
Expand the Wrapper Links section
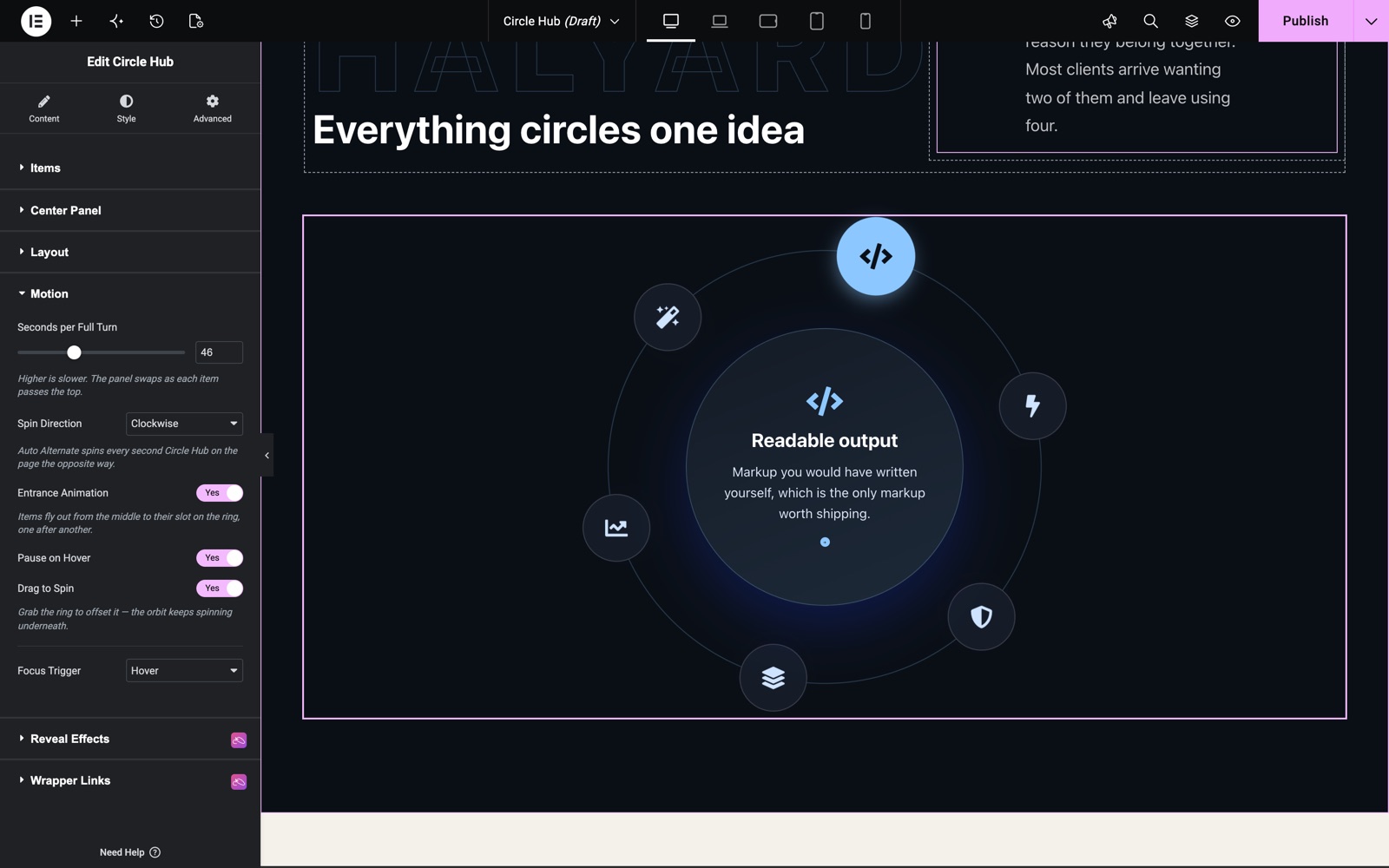130,780
